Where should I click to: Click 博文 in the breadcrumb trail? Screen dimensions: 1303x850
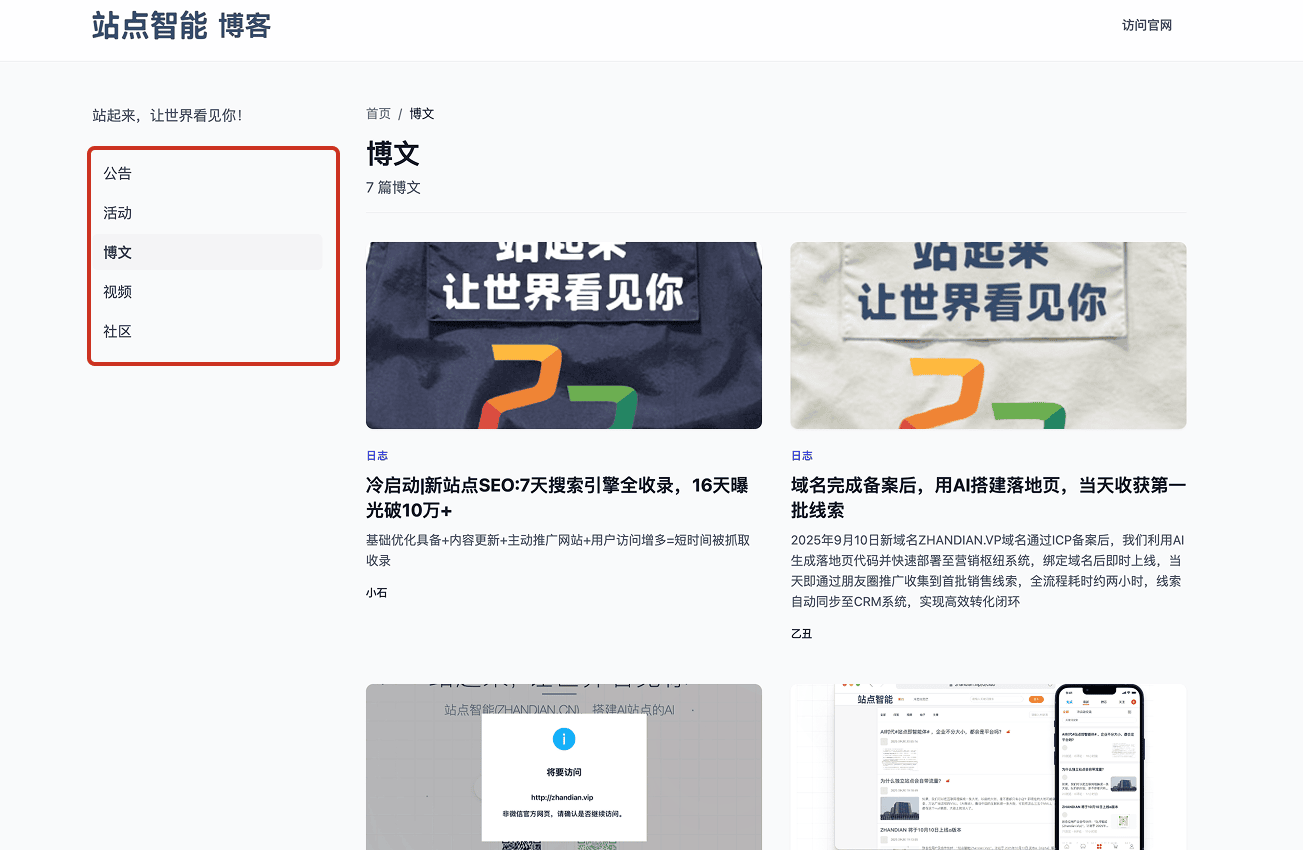(422, 114)
